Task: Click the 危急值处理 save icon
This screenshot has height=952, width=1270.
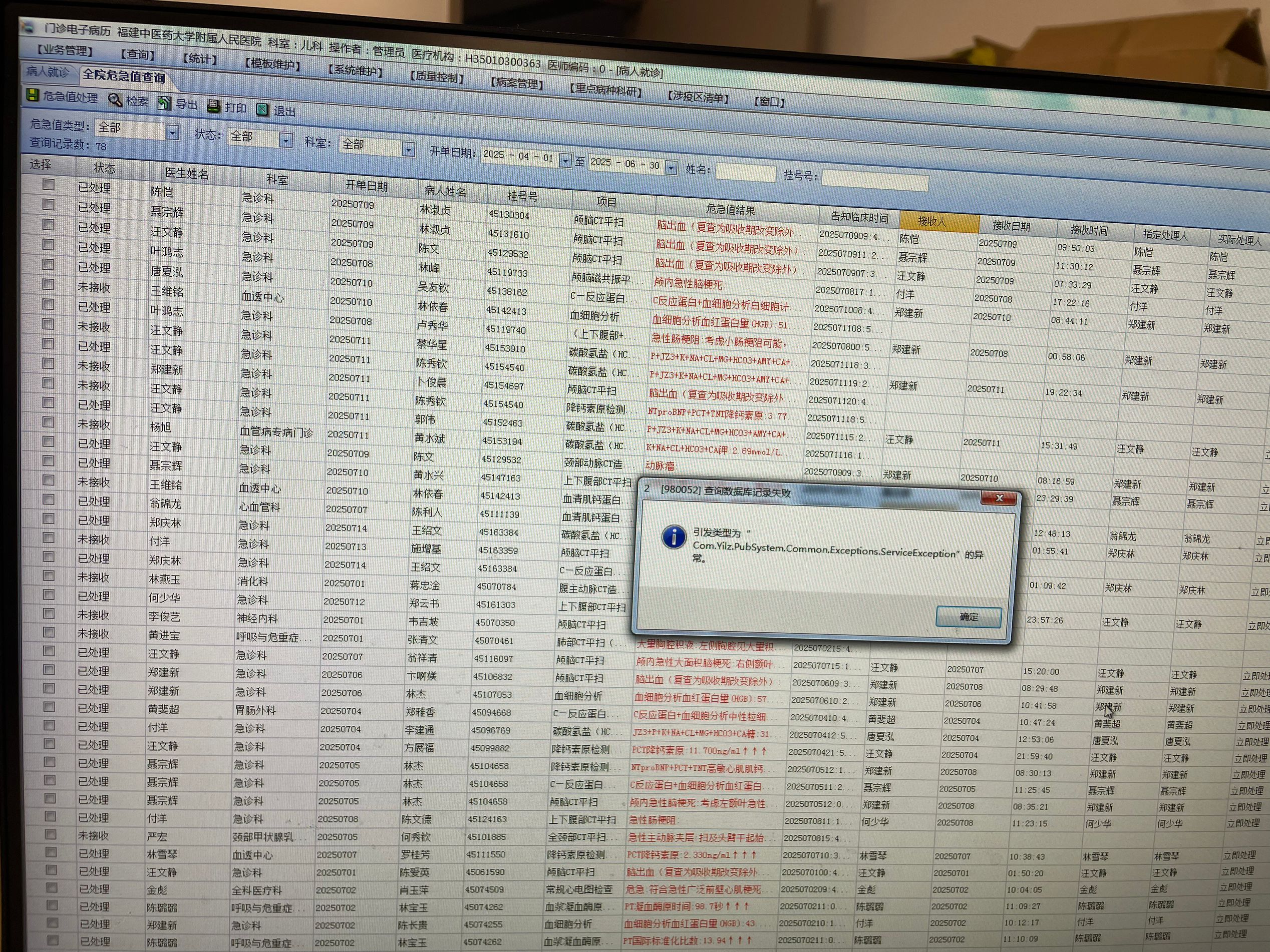Action: pos(33,95)
